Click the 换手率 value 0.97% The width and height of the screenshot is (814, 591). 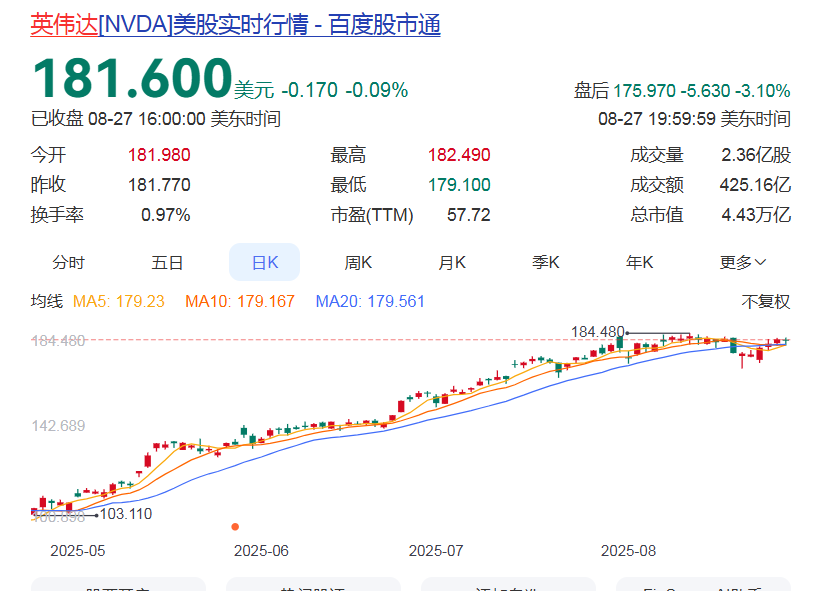(166, 215)
